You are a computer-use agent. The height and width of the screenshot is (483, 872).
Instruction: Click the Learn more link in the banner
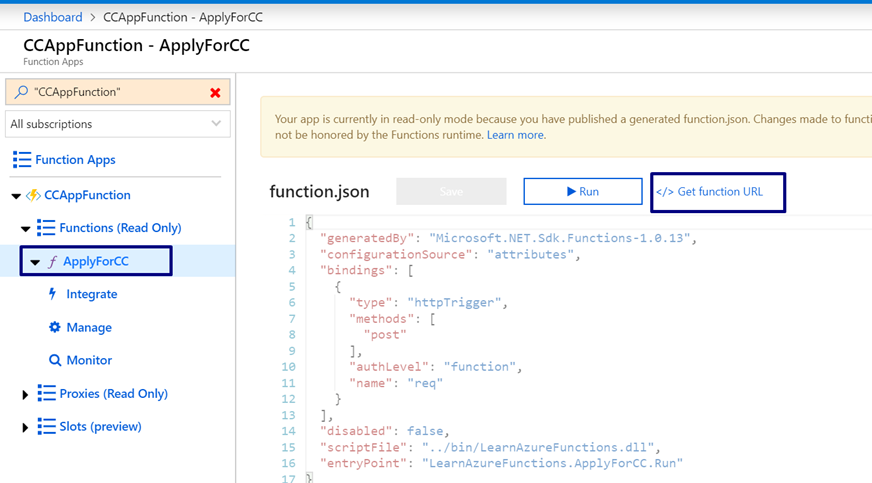[x=516, y=135]
